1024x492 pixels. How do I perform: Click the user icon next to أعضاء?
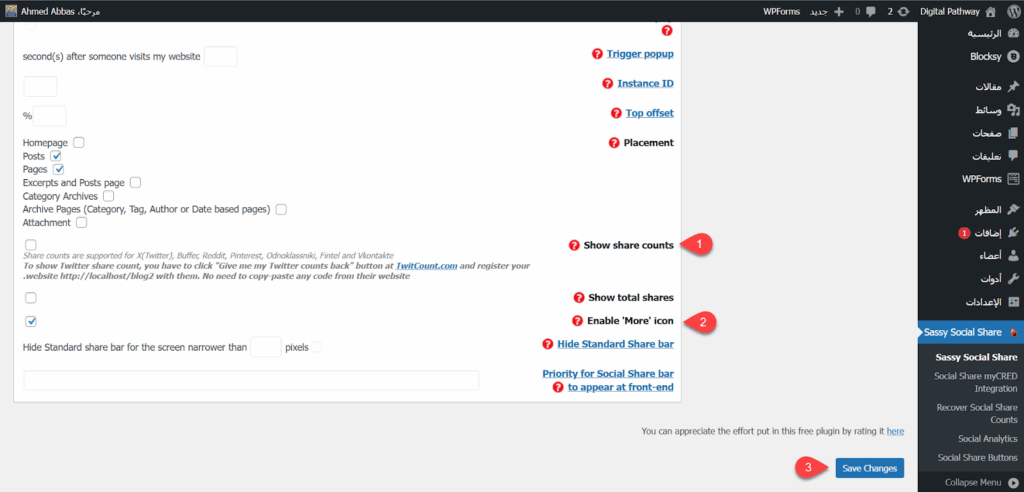pos(1013,255)
